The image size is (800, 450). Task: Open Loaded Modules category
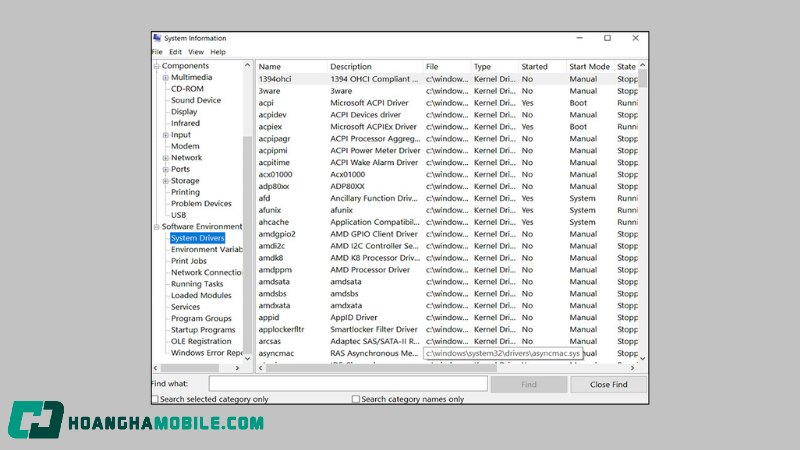(x=201, y=295)
